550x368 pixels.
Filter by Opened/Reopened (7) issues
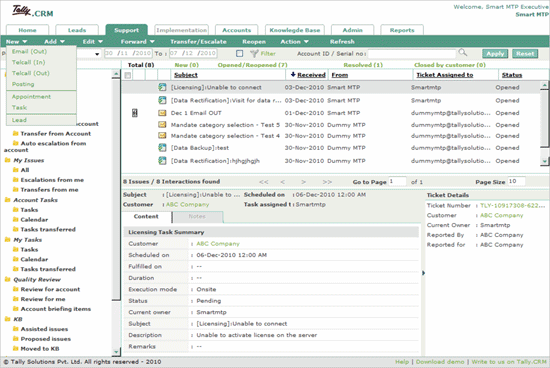pos(252,65)
